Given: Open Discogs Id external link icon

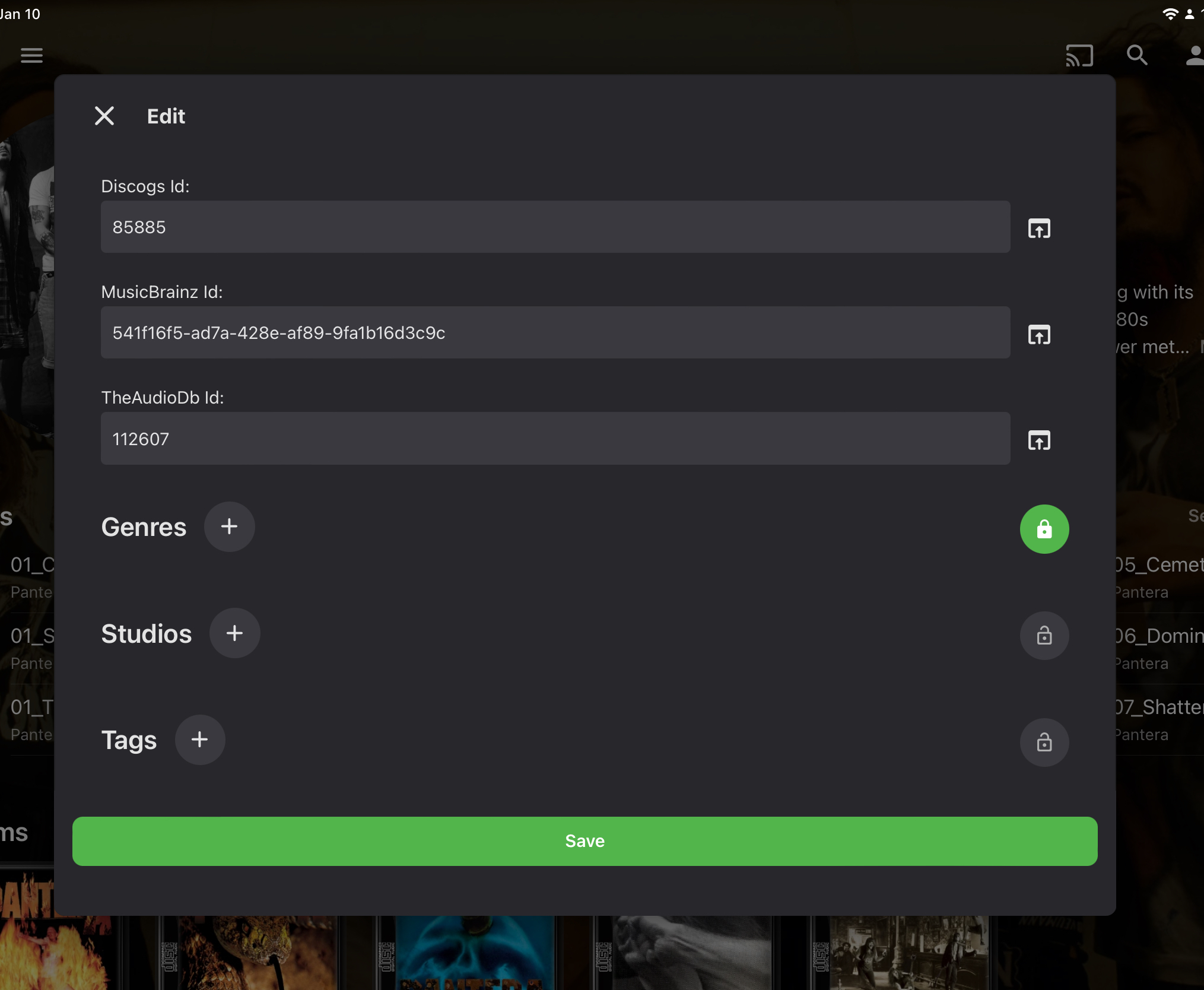Looking at the screenshot, I should click(1039, 229).
